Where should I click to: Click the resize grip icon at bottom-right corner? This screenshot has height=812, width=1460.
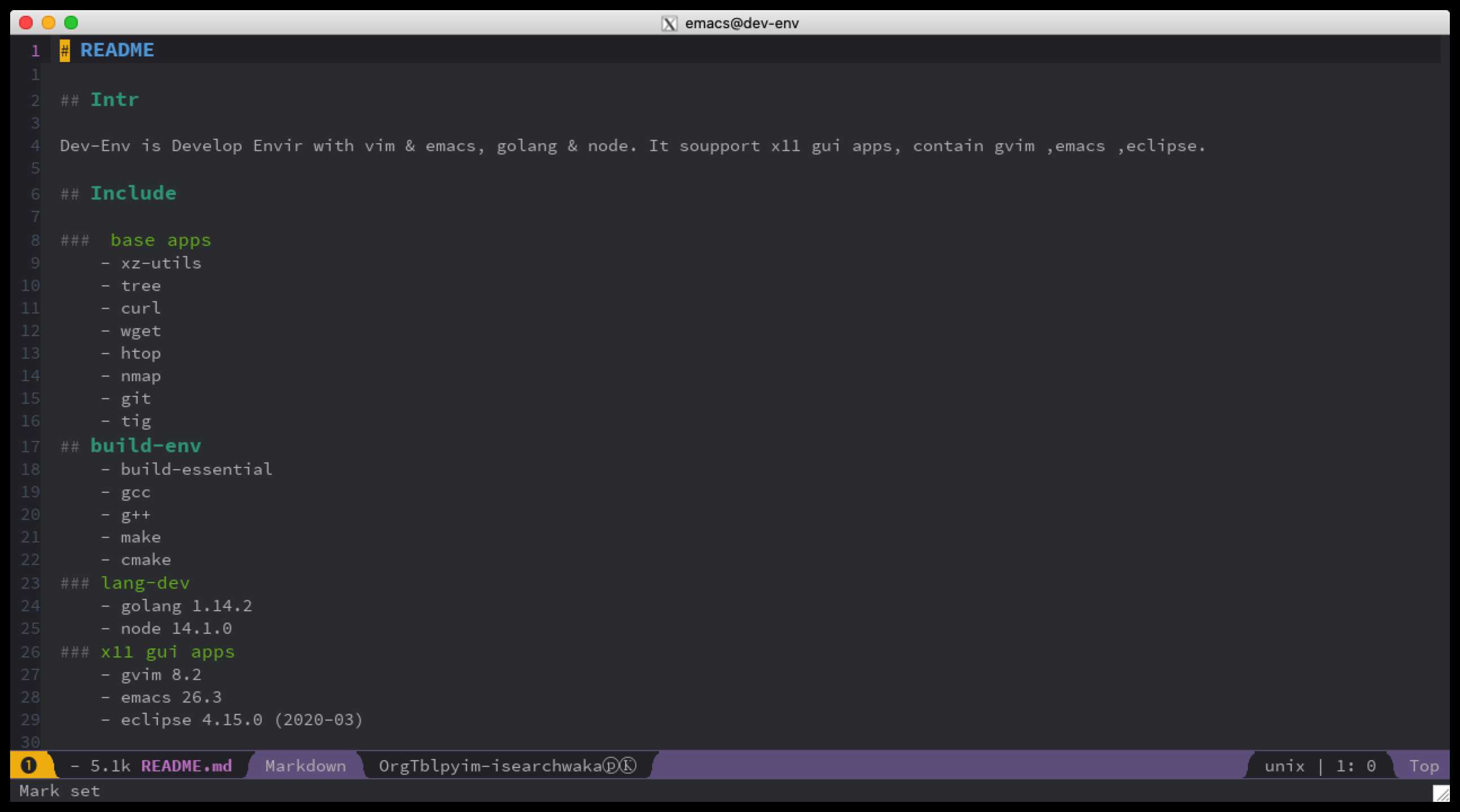(x=1441, y=793)
